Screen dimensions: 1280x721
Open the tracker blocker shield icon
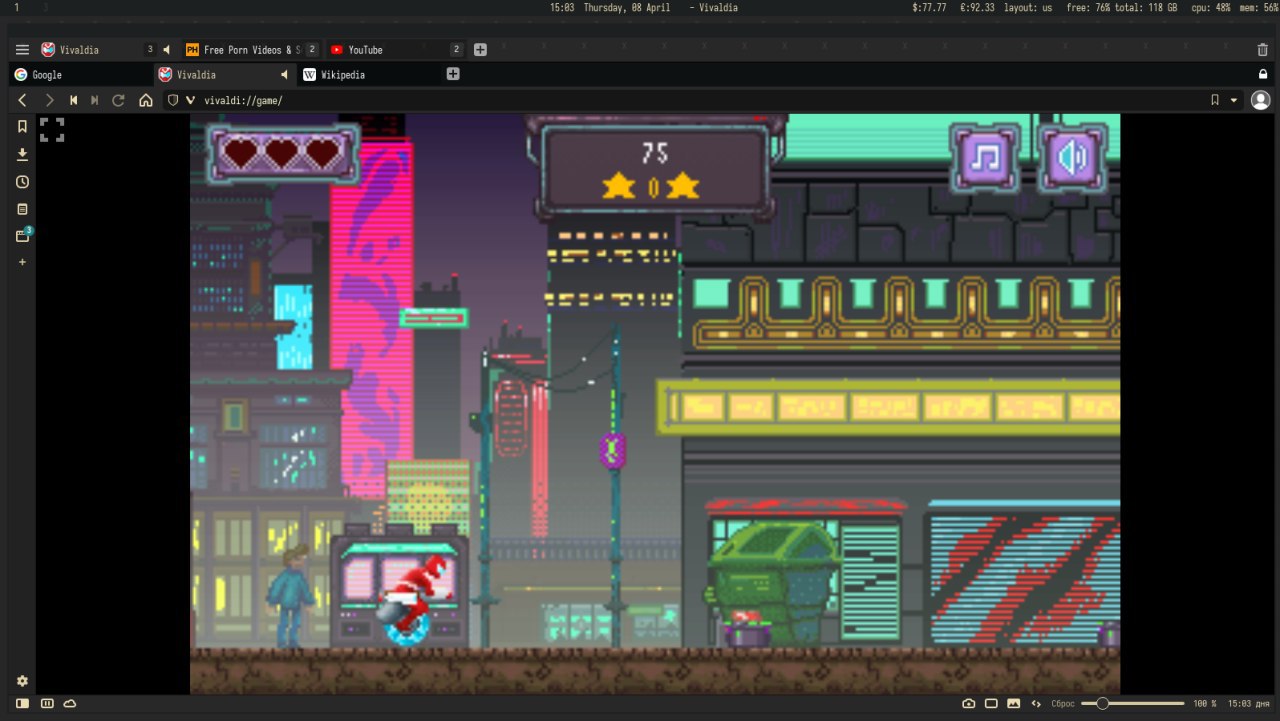[x=173, y=100]
